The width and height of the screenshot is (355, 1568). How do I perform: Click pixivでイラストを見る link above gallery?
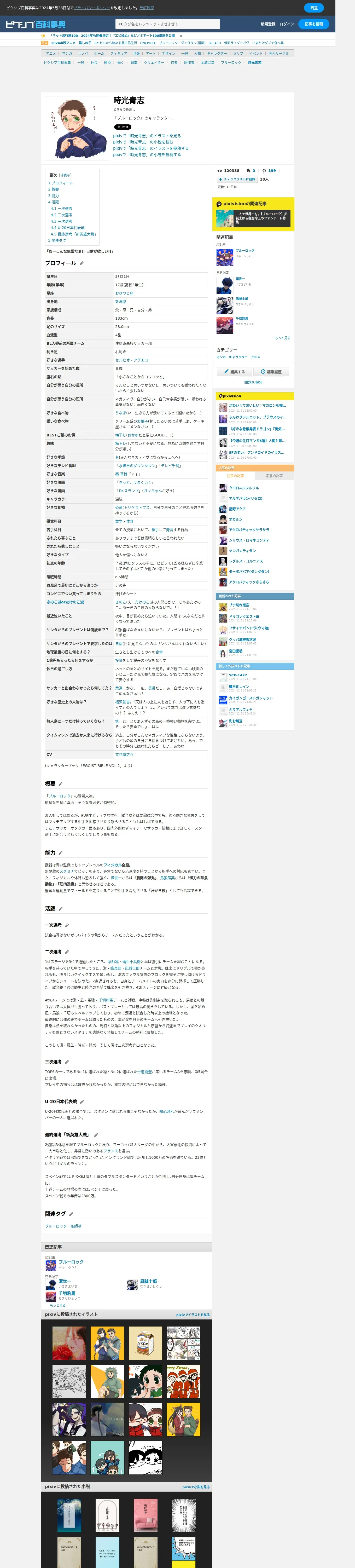point(193,1315)
